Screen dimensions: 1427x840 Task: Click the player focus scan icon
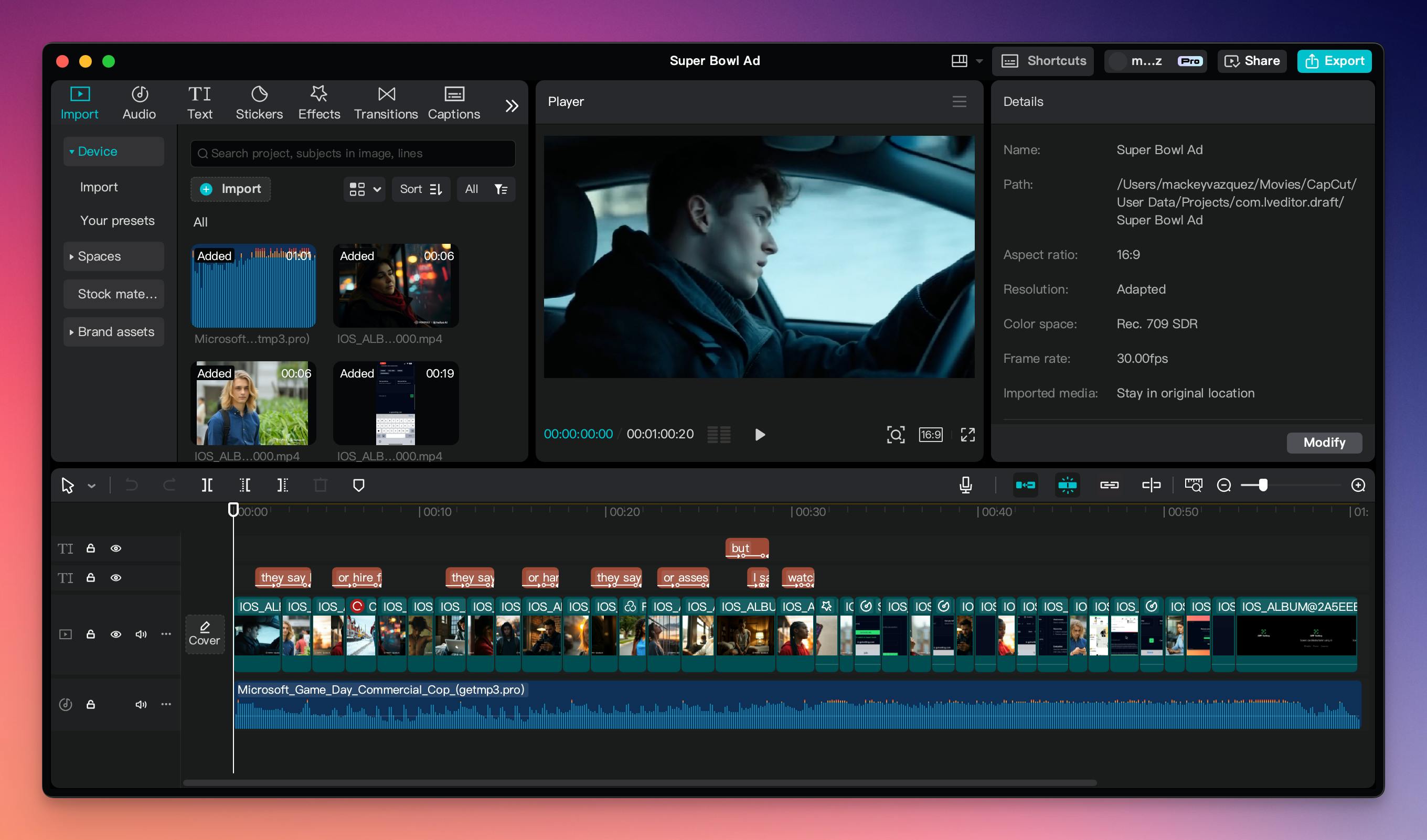coord(895,435)
